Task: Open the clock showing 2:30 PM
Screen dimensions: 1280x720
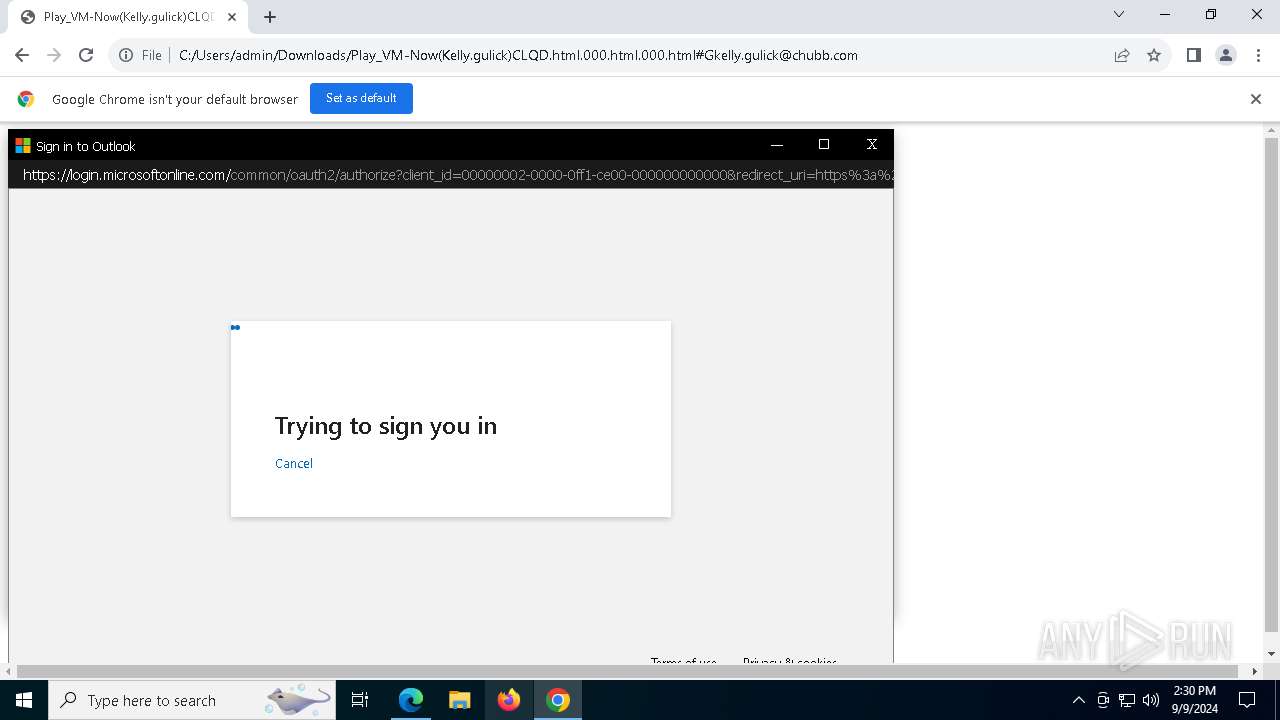Action: [1194, 700]
